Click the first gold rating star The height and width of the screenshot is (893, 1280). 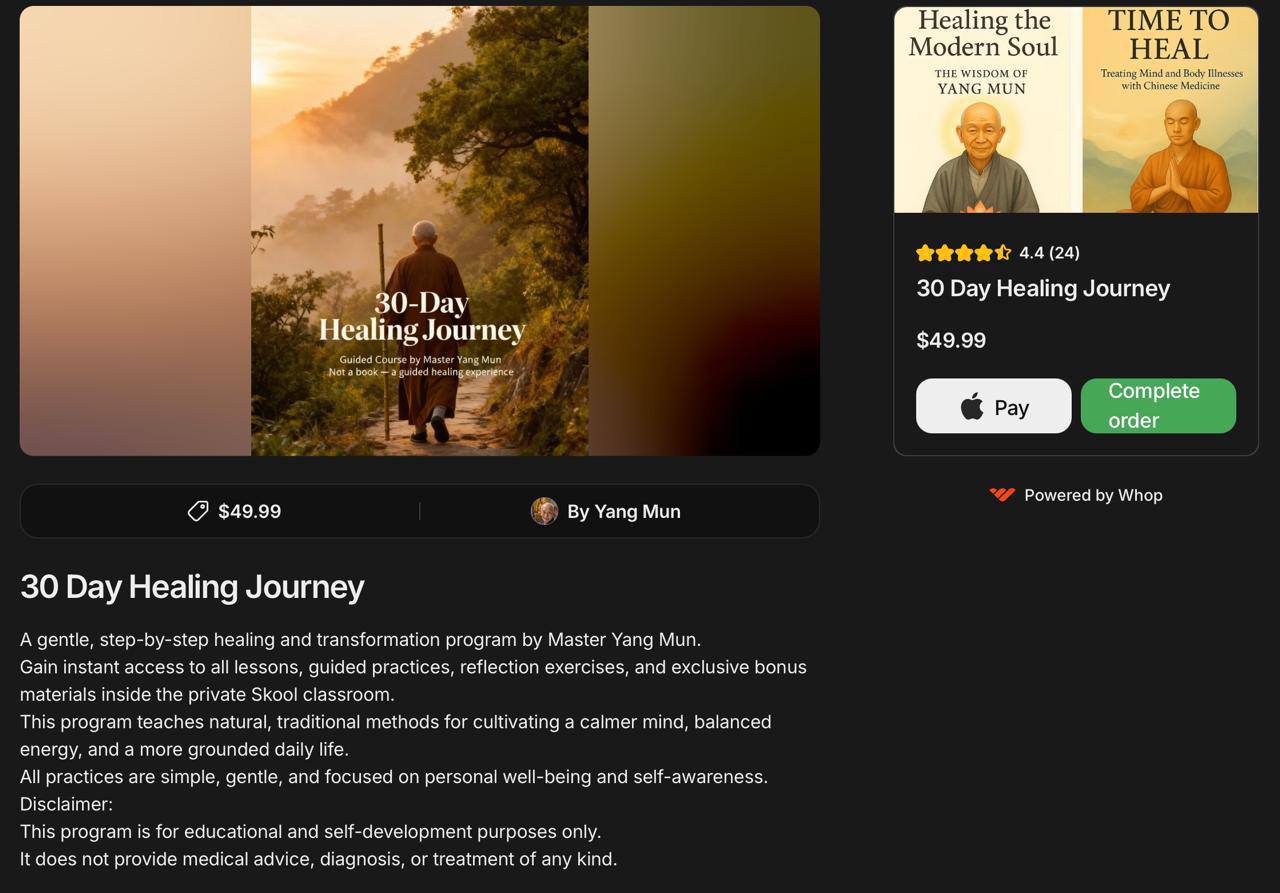point(925,253)
